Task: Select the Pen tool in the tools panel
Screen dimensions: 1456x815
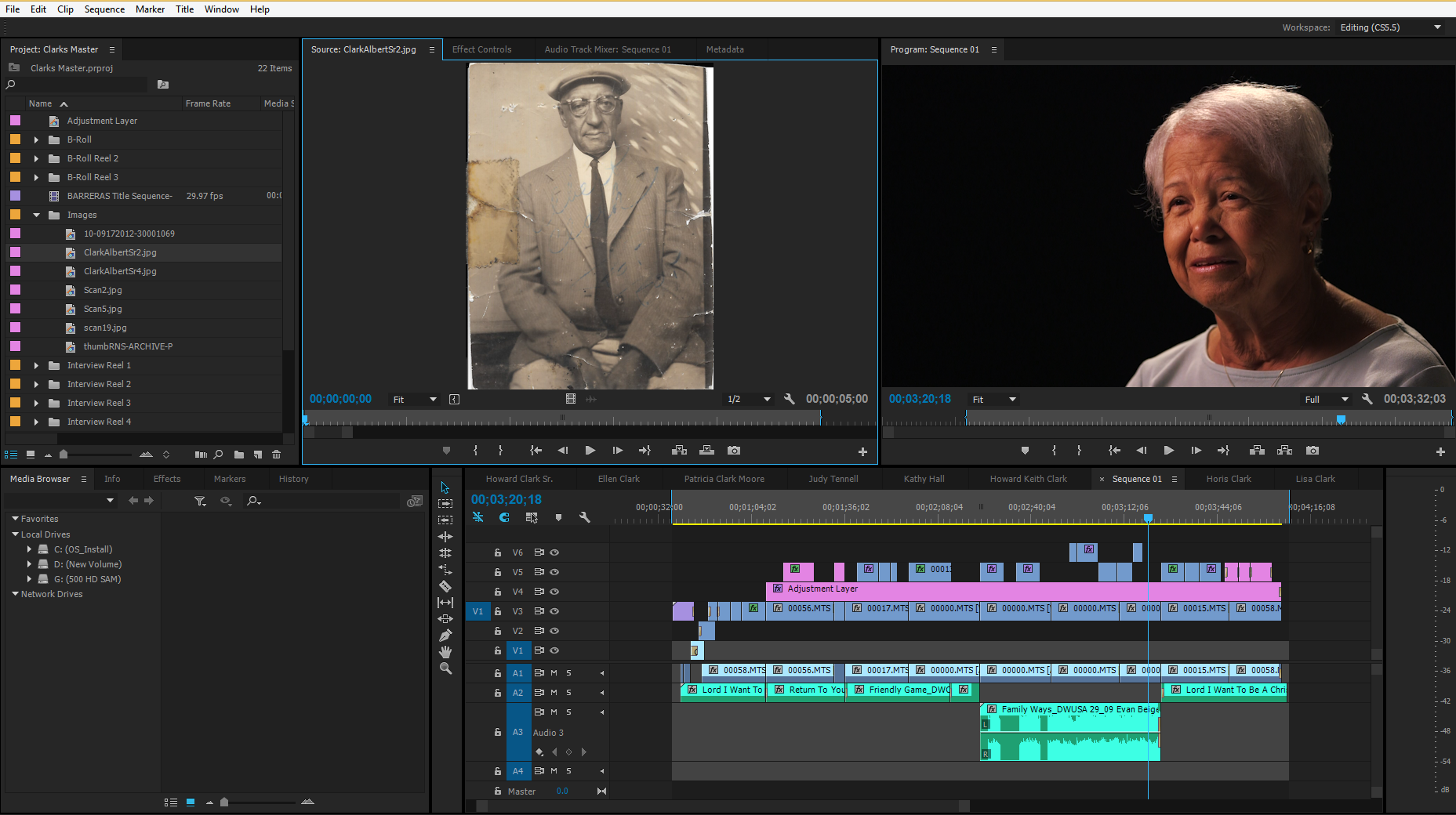Action: click(x=445, y=636)
